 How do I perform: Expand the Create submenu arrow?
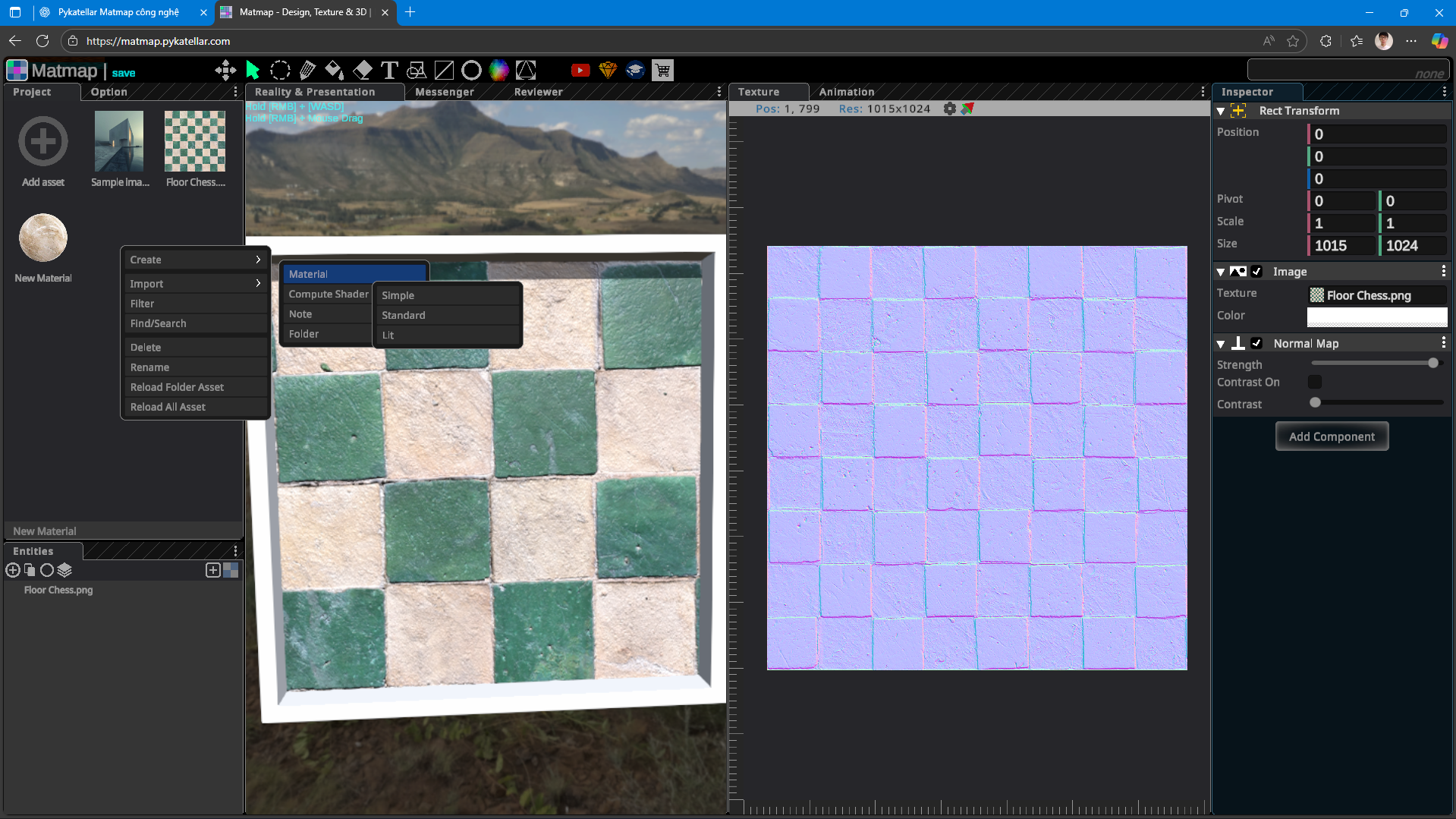click(x=258, y=260)
